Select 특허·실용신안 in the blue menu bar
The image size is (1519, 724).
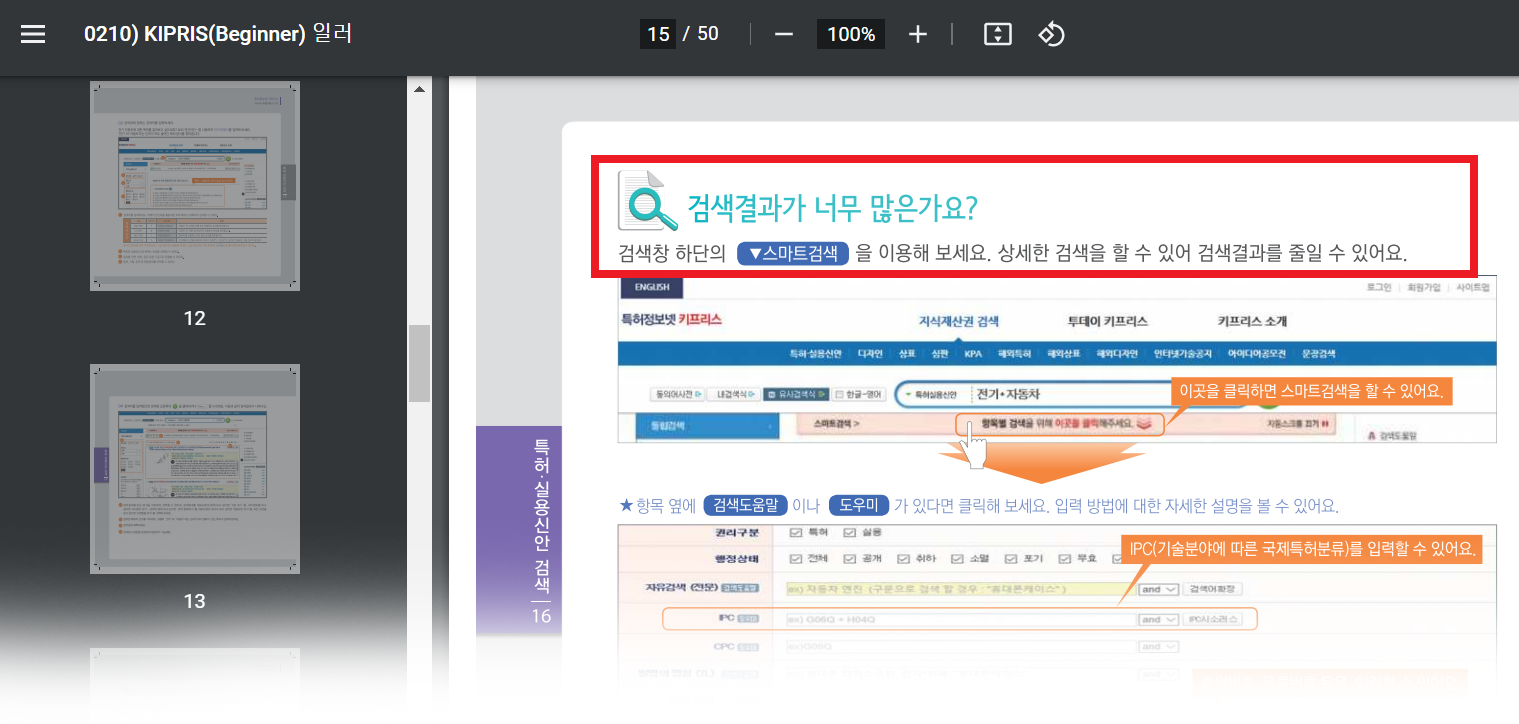click(x=815, y=354)
